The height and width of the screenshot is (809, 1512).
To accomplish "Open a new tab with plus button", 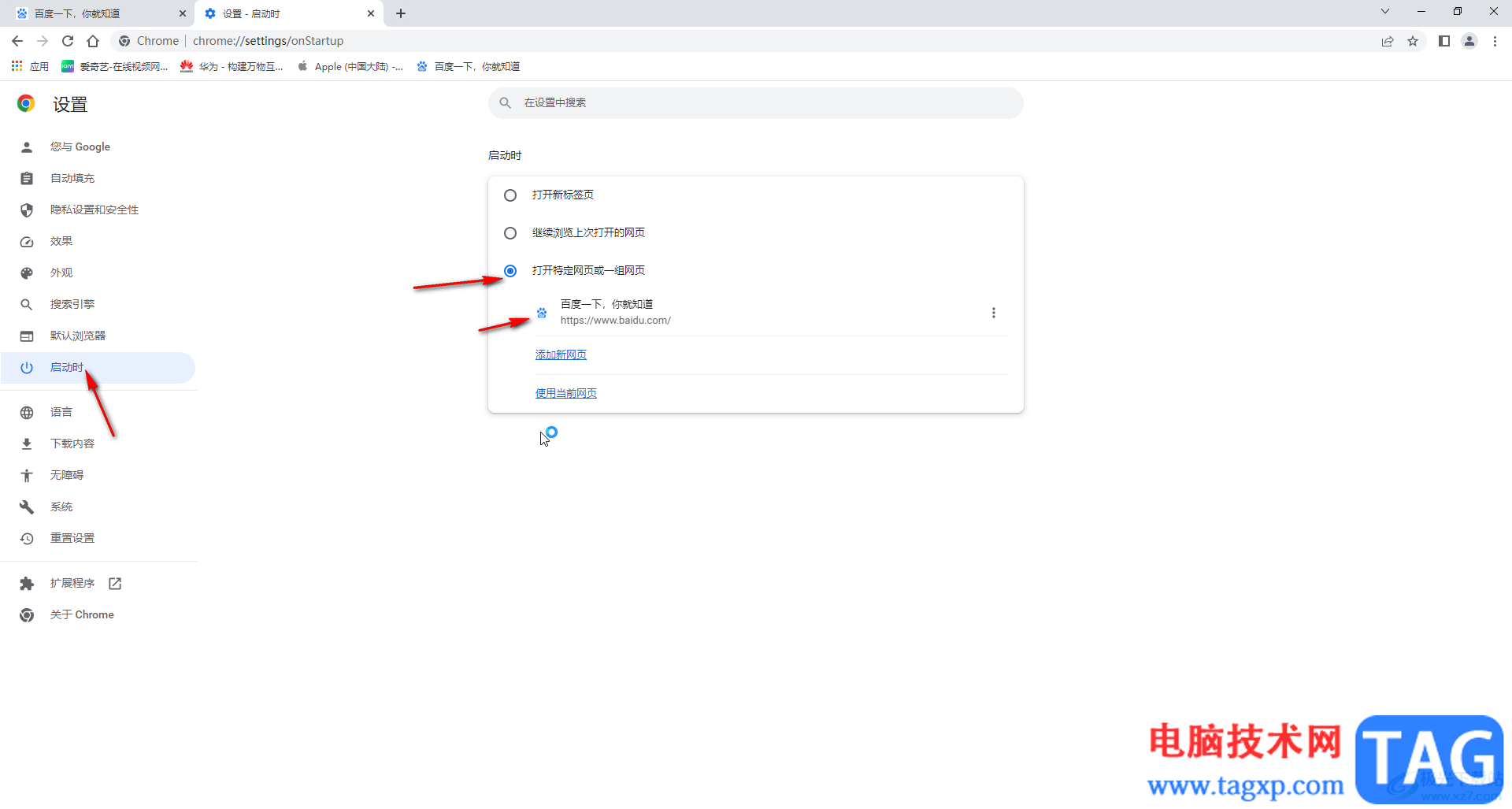I will click(401, 13).
